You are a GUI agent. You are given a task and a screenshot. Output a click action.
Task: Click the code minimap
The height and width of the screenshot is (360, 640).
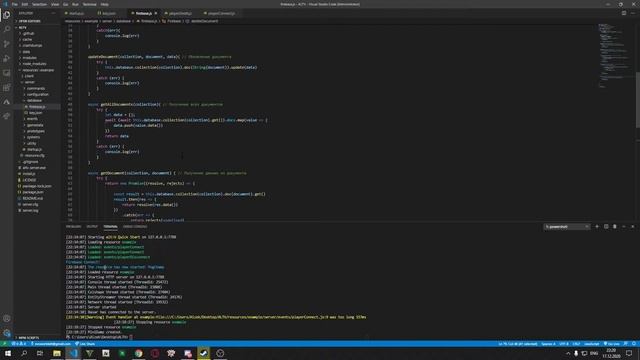pyautogui.click(x=613, y=55)
